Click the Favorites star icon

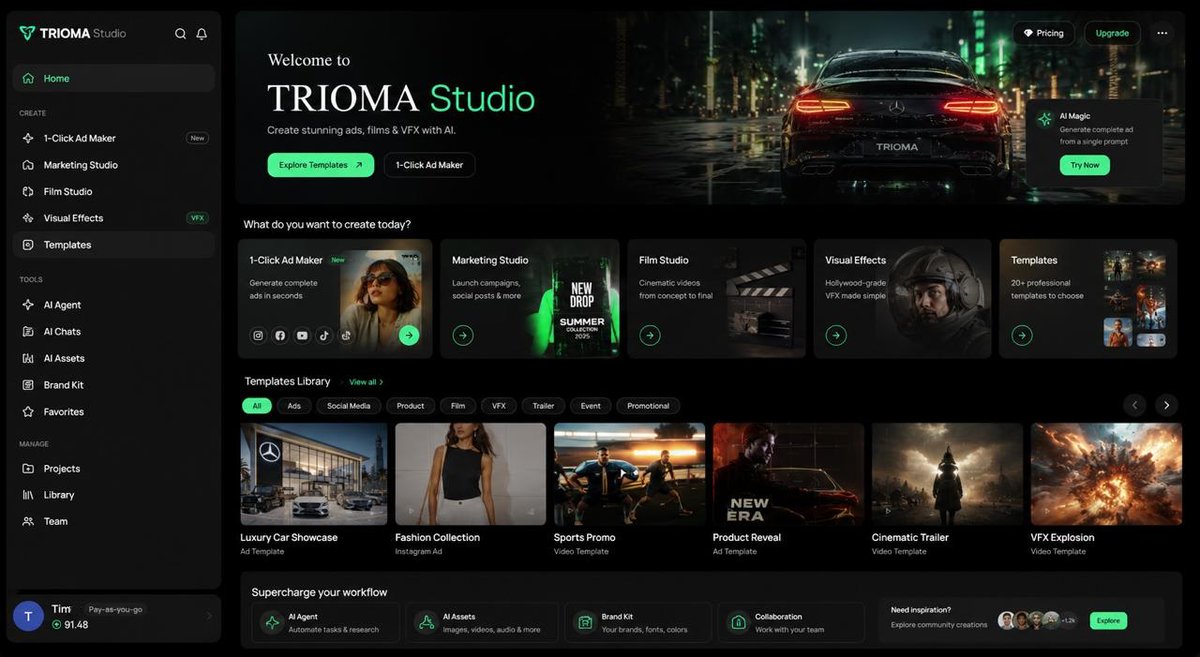(x=28, y=411)
